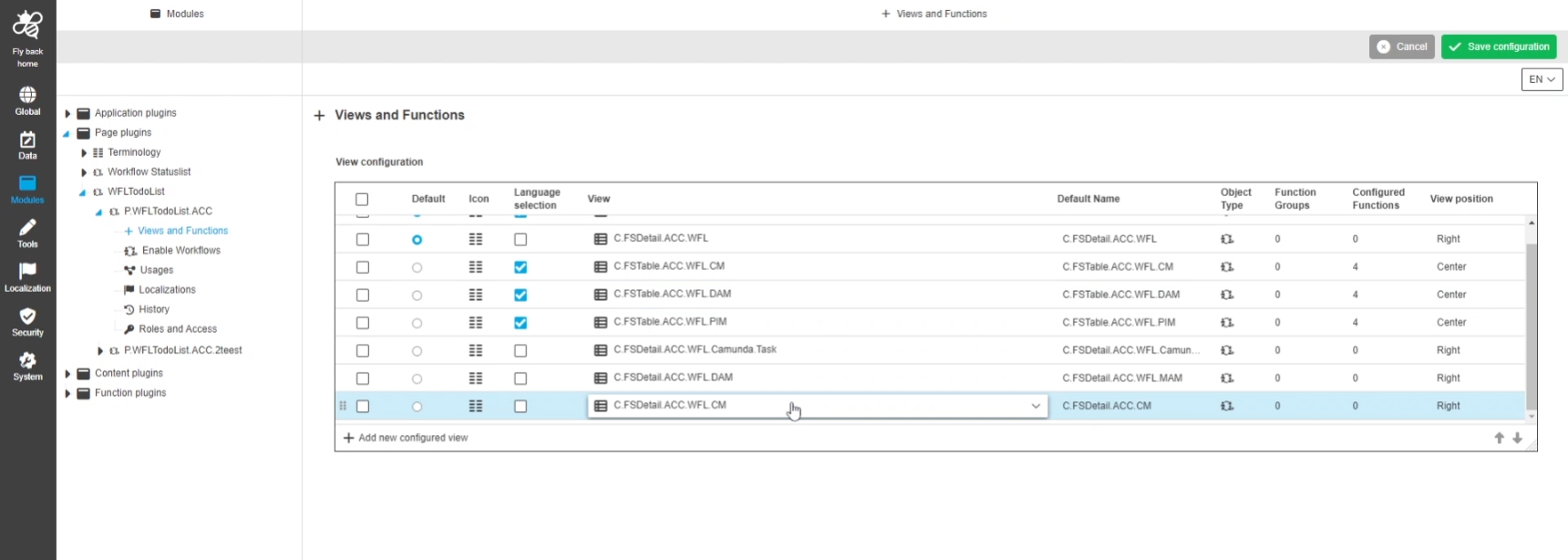Select Enable Workflows in the tree
Screen dimensions: 1568x560
pos(181,251)
